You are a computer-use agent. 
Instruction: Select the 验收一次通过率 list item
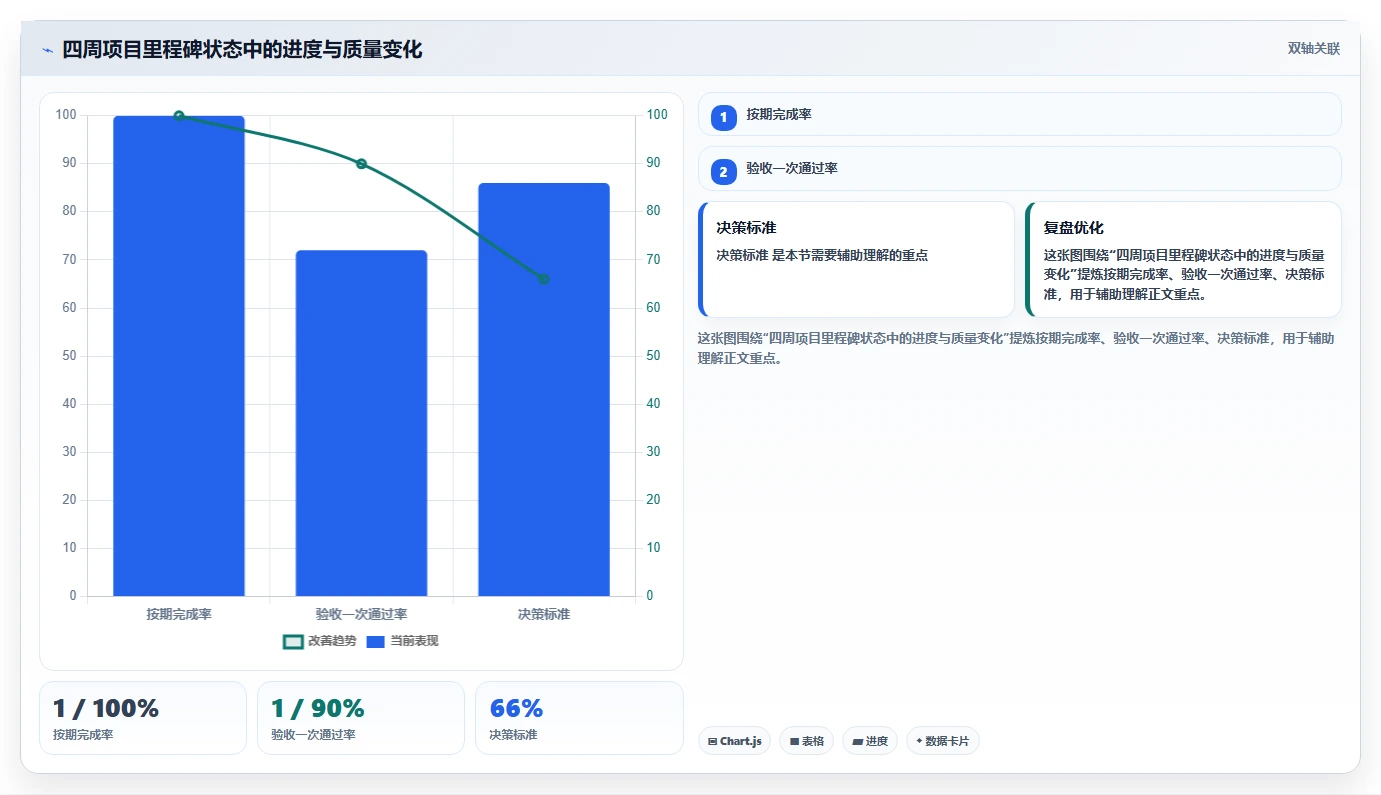(1019, 168)
